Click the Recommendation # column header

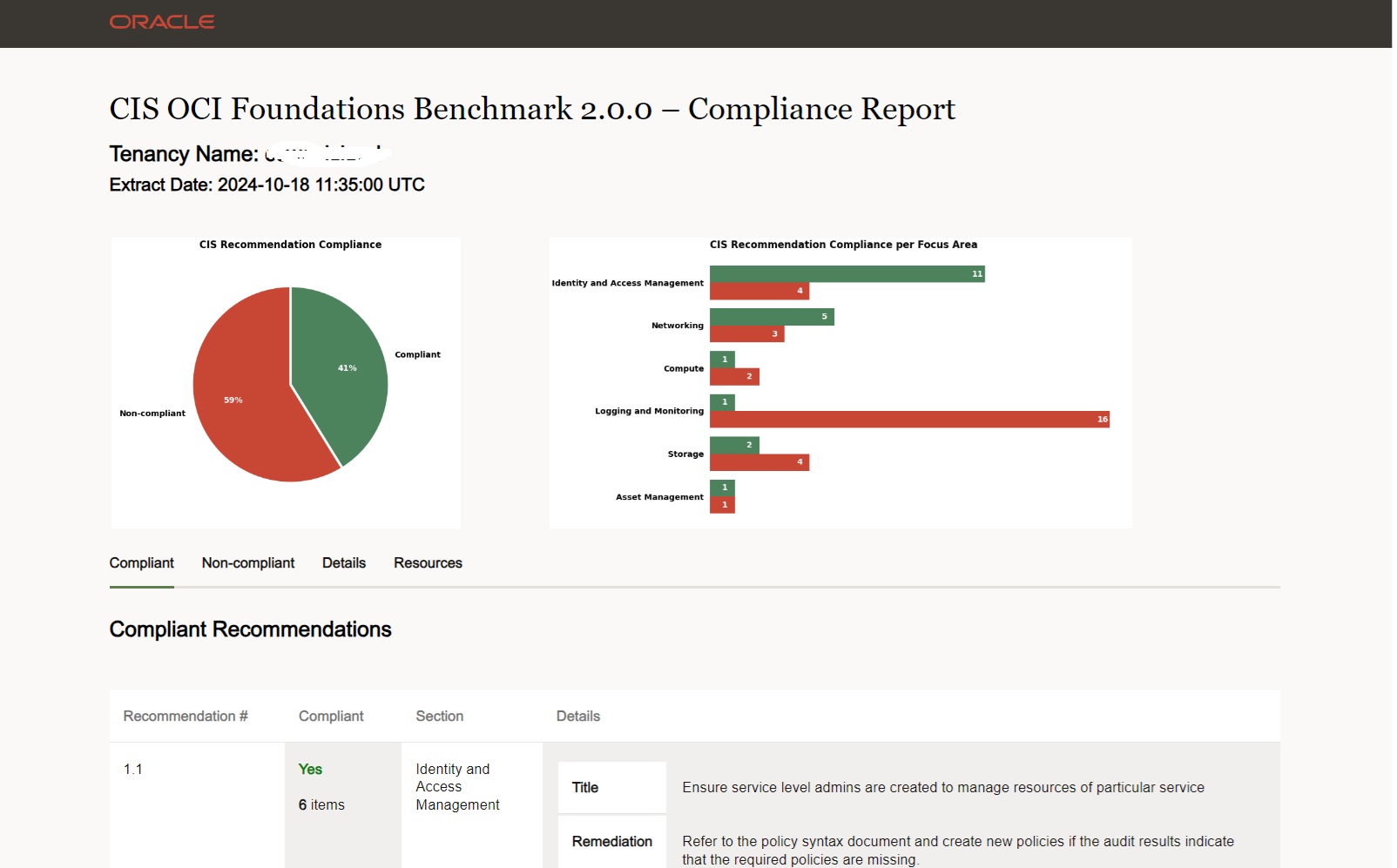tap(186, 717)
